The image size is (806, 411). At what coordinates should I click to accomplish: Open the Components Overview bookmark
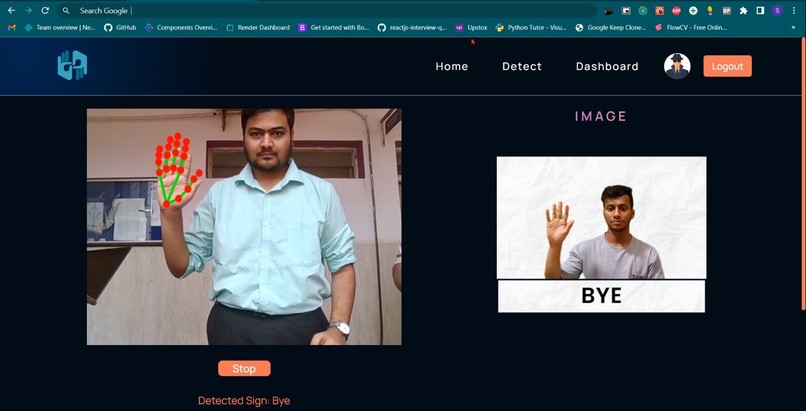tap(181, 28)
